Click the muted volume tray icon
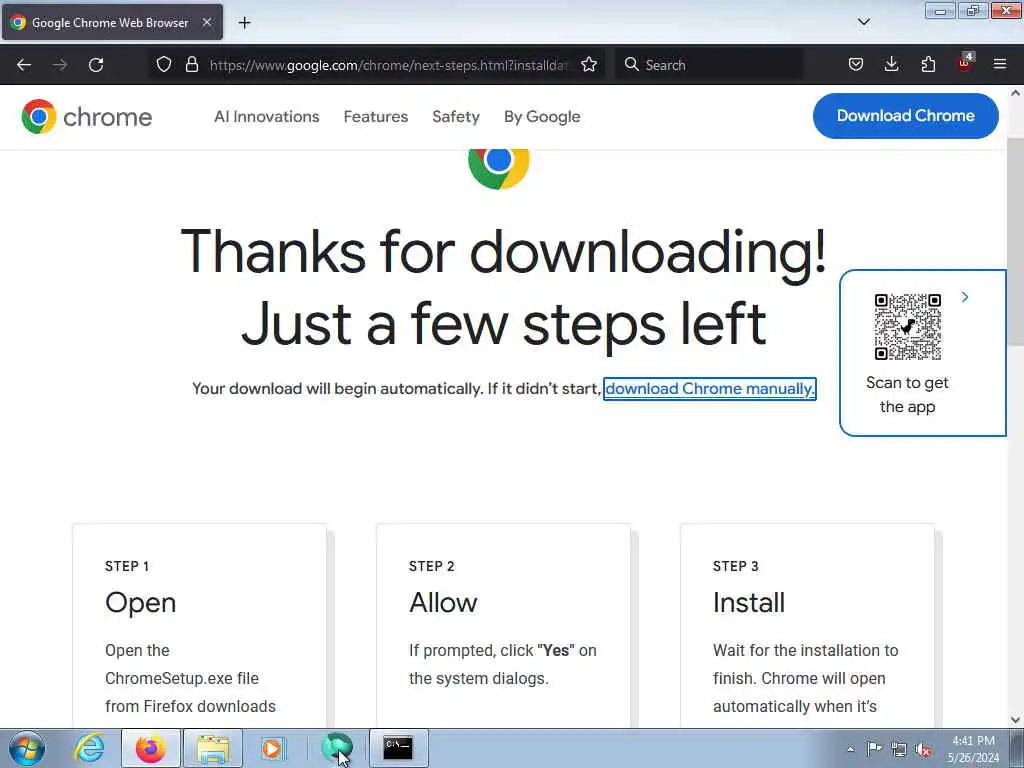1024x768 pixels. 923,749
